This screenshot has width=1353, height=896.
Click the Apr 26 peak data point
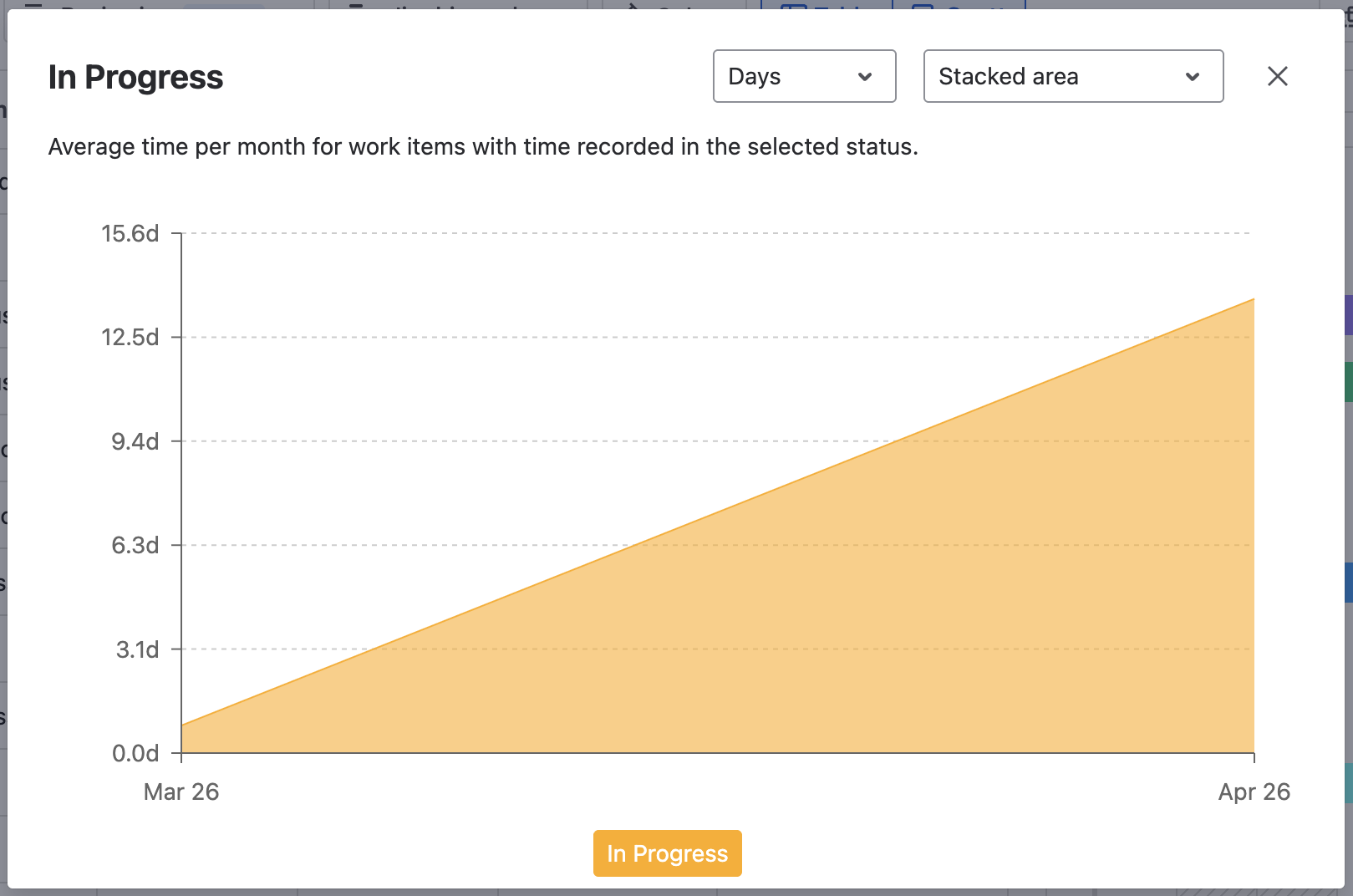pos(1254,299)
